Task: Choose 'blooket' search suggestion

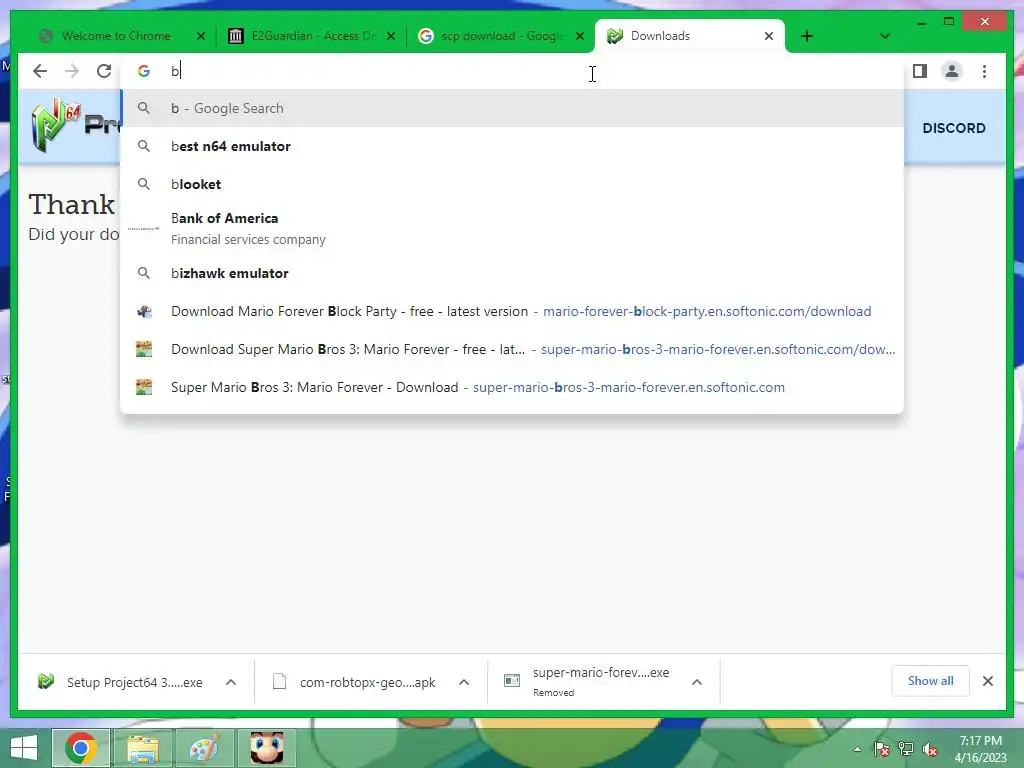Action: click(512, 184)
